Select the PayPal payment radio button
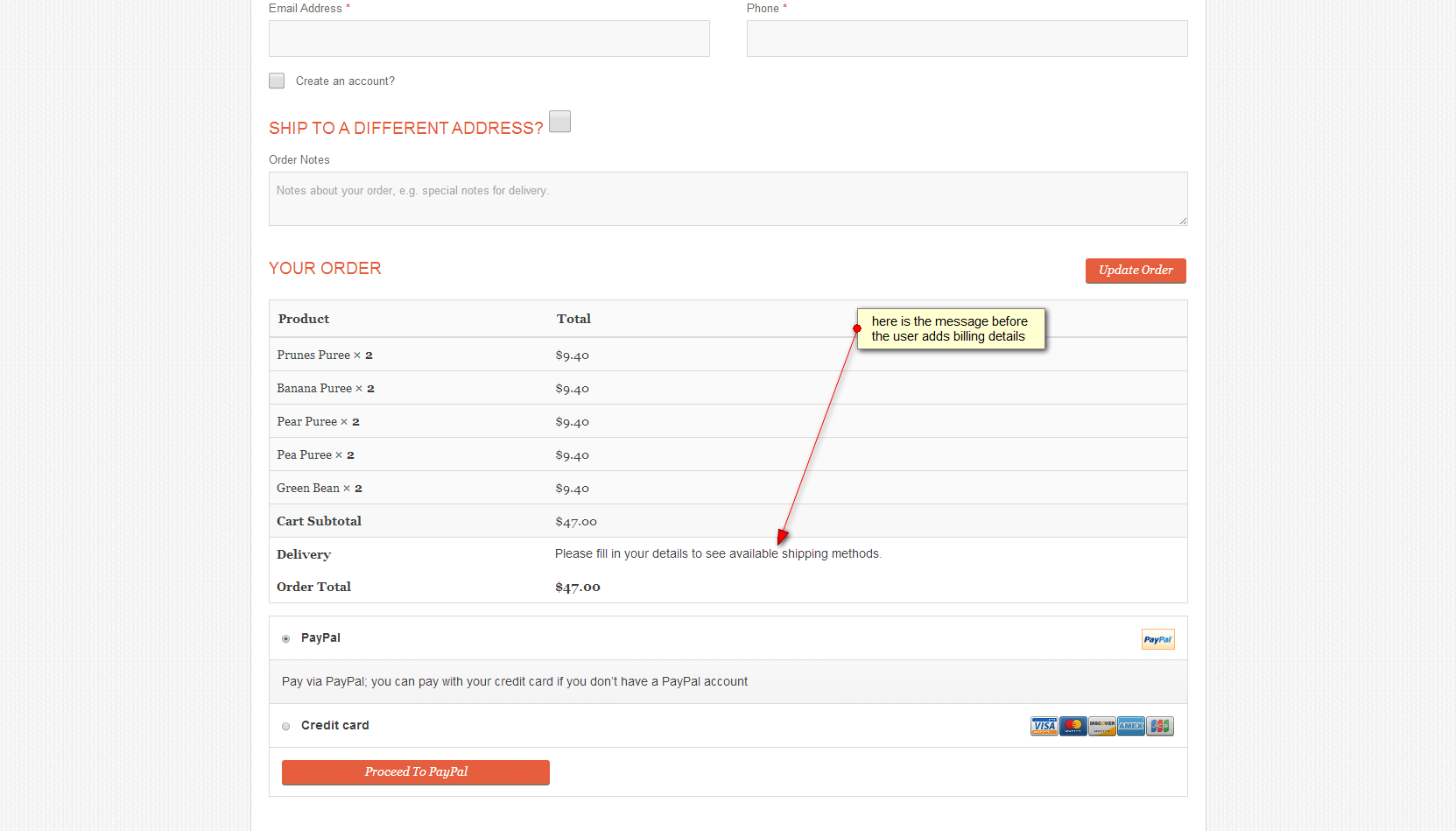The width and height of the screenshot is (1456, 831). [x=286, y=639]
